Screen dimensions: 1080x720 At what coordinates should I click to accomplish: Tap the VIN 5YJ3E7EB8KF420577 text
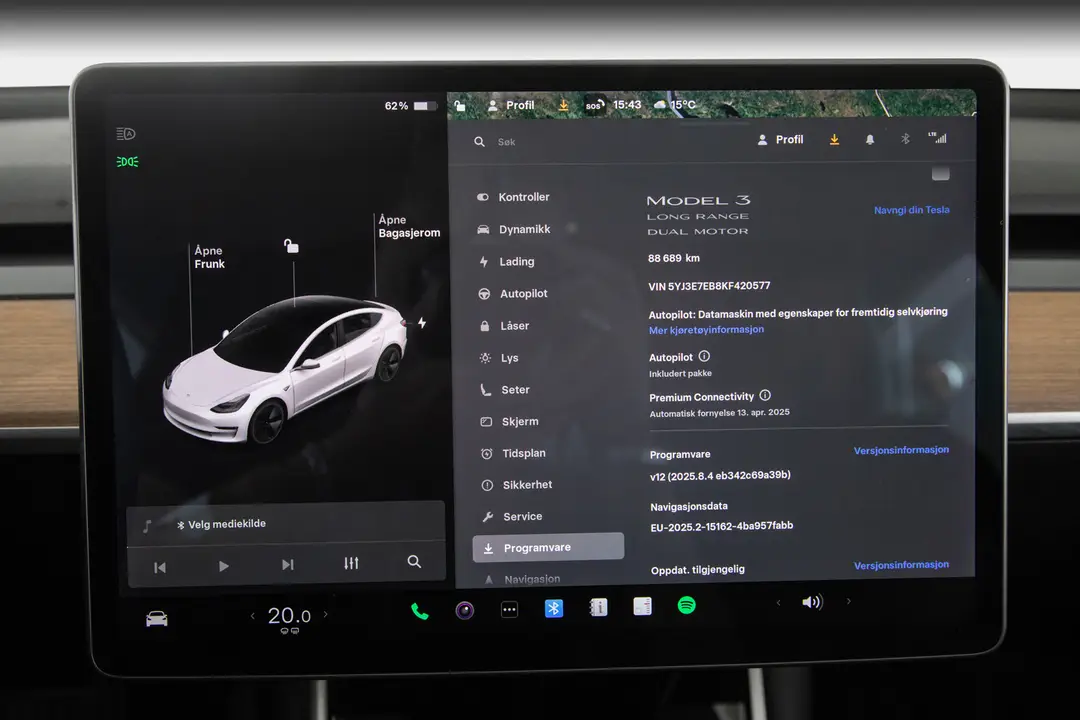pyautogui.click(x=709, y=286)
